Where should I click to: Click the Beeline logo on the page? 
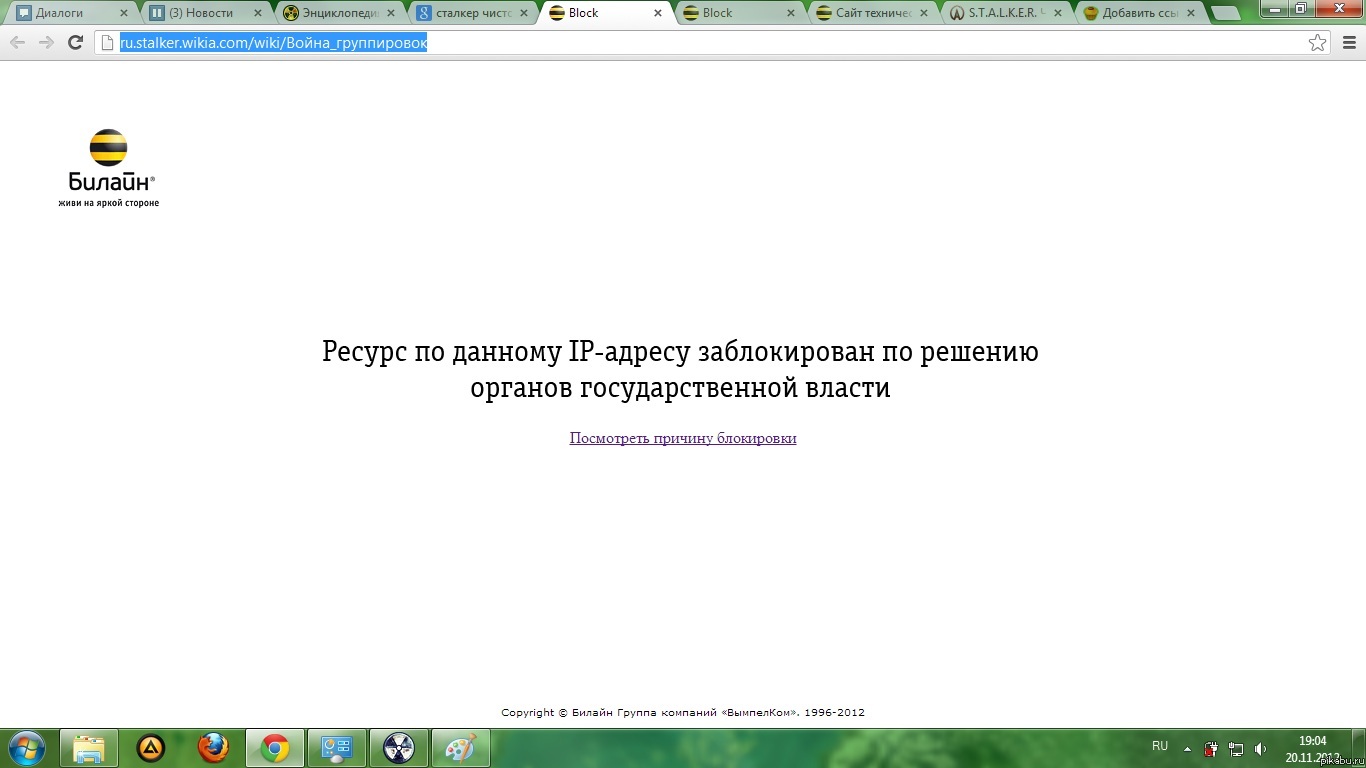coord(109,167)
